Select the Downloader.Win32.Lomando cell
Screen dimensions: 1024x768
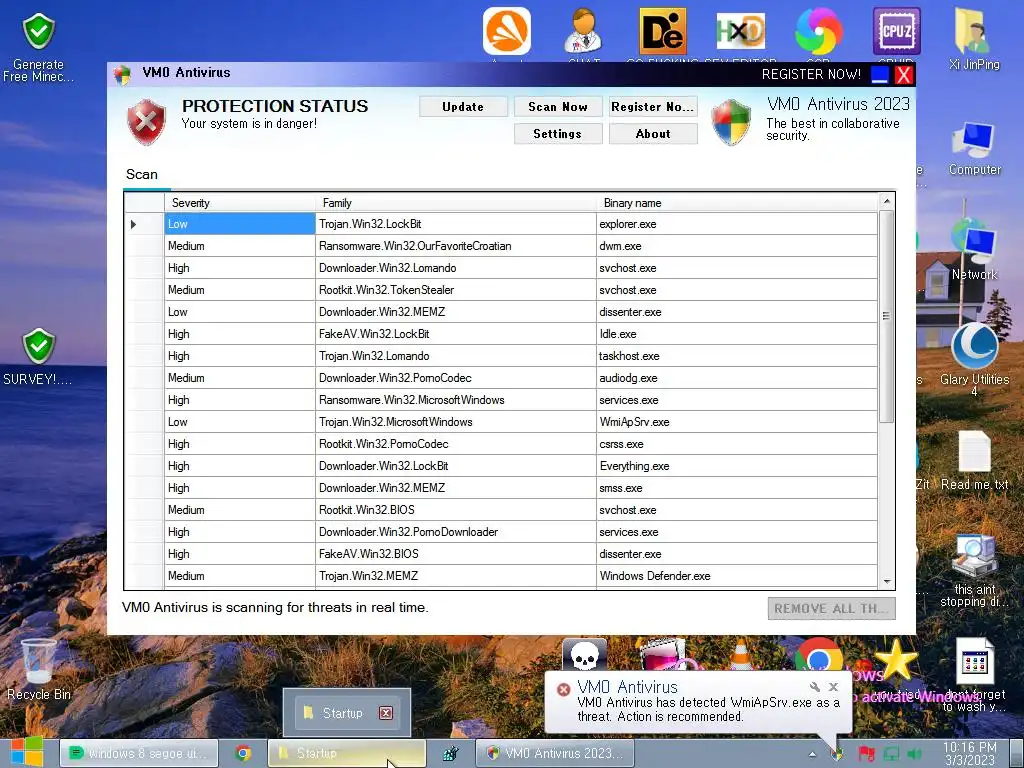pyautogui.click(x=456, y=268)
